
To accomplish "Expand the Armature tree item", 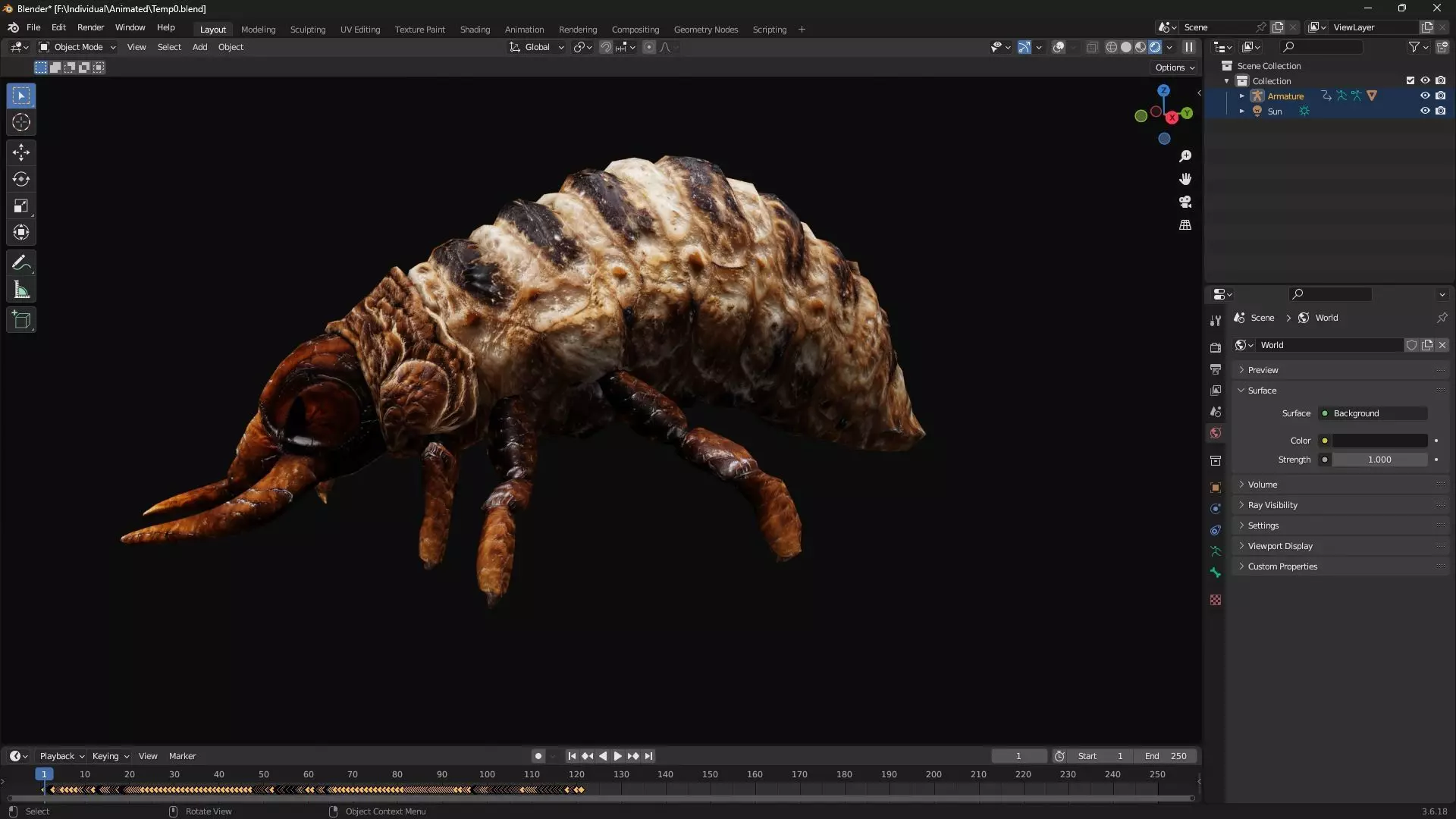I will click(1241, 96).
